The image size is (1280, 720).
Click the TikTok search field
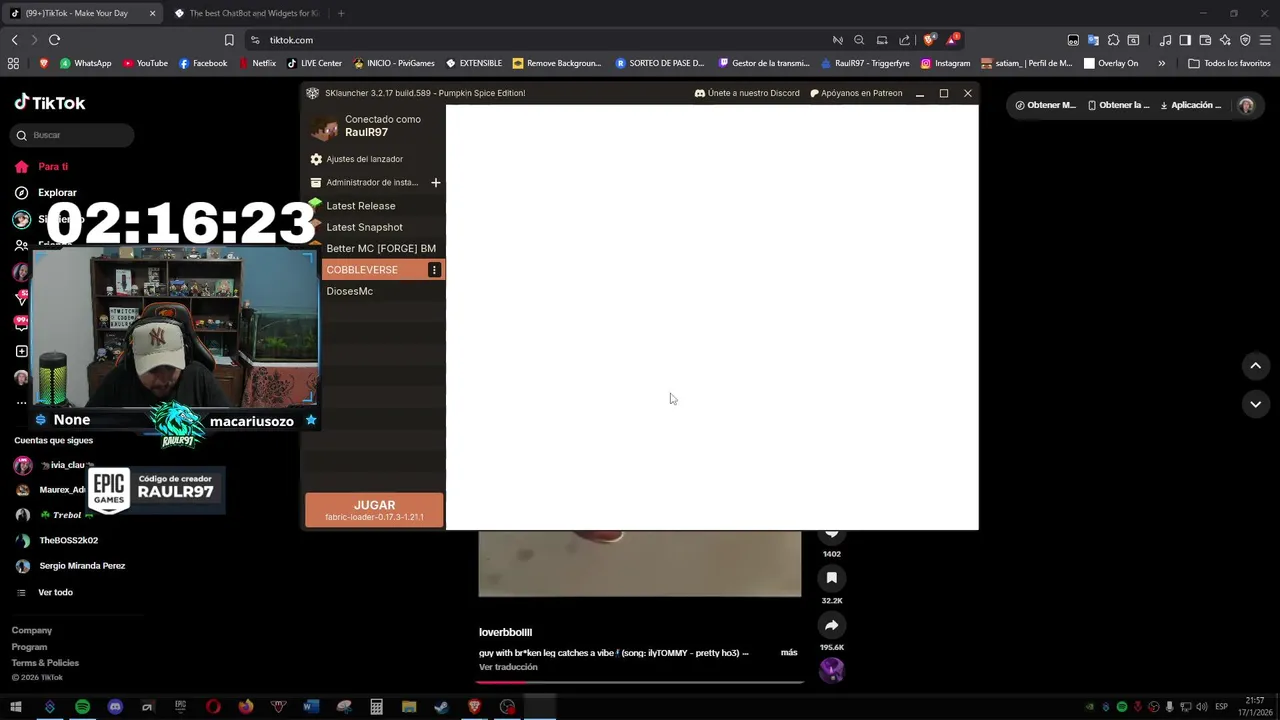coord(72,135)
